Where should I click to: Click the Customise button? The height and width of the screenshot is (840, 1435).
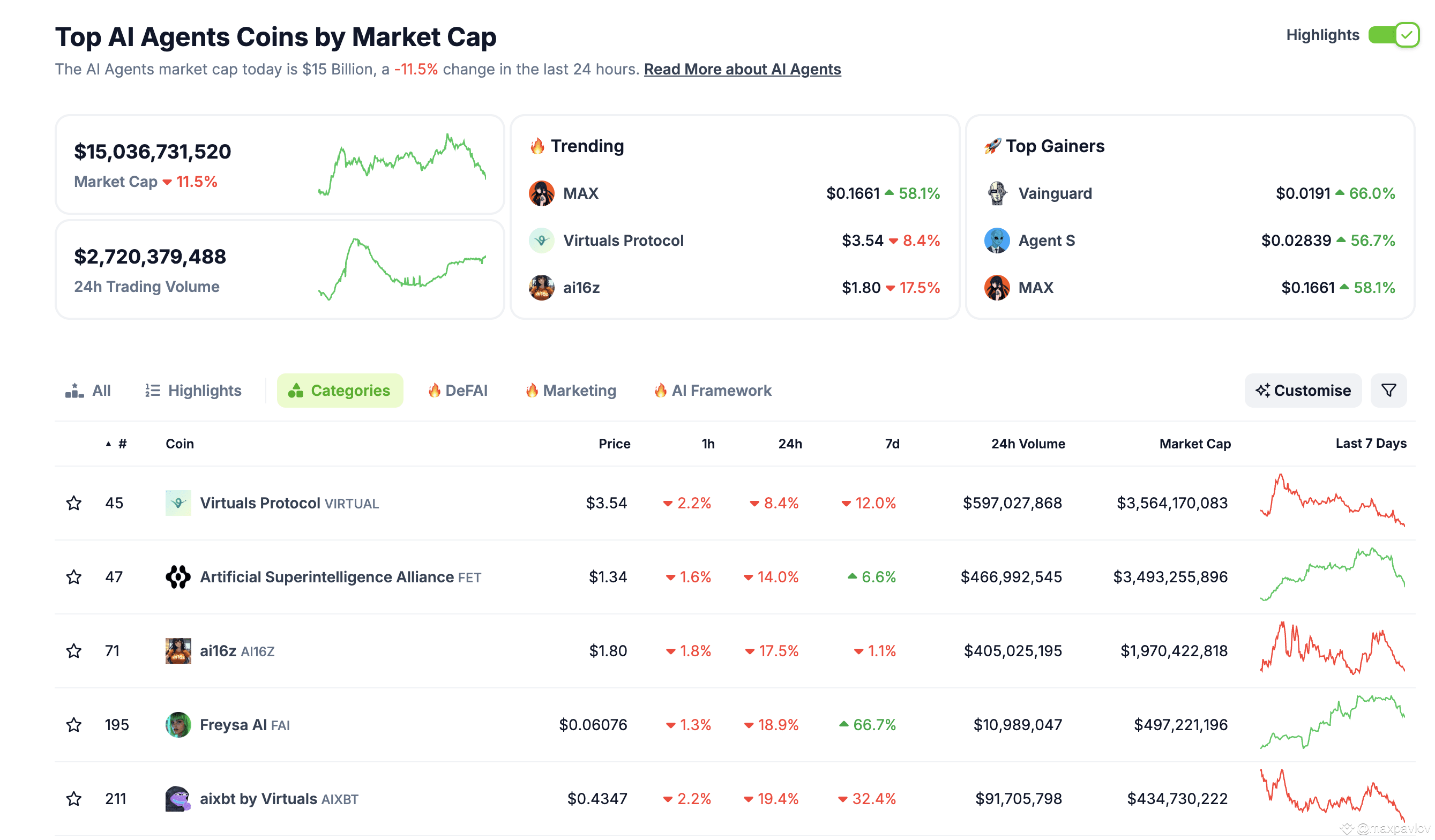pos(1303,391)
